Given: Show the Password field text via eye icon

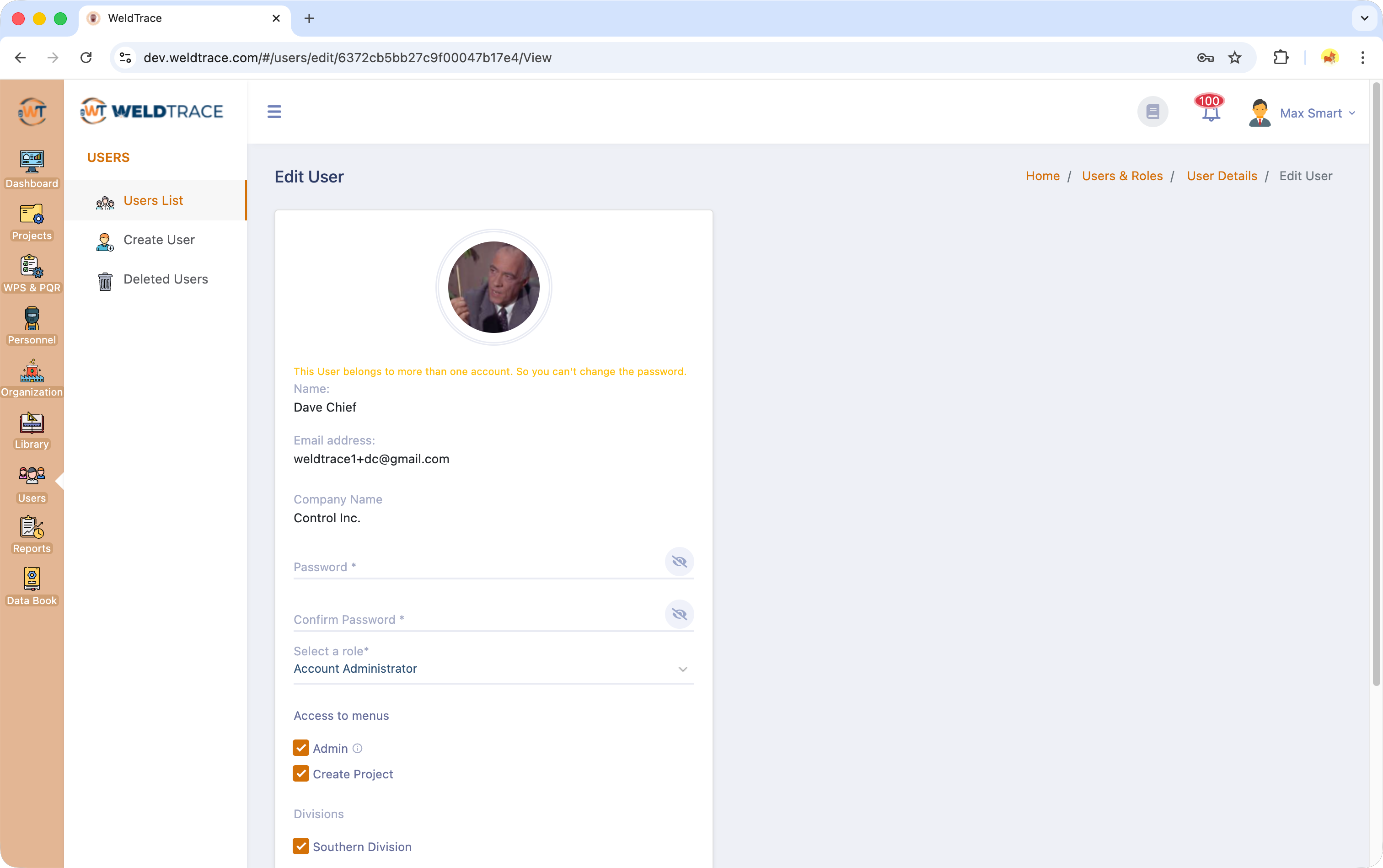Looking at the screenshot, I should pyautogui.click(x=679, y=562).
